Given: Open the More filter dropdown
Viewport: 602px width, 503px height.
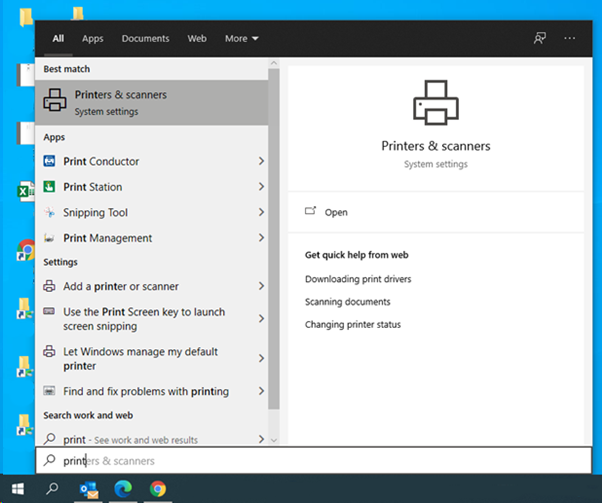Looking at the screenshot, I should 241,38.
